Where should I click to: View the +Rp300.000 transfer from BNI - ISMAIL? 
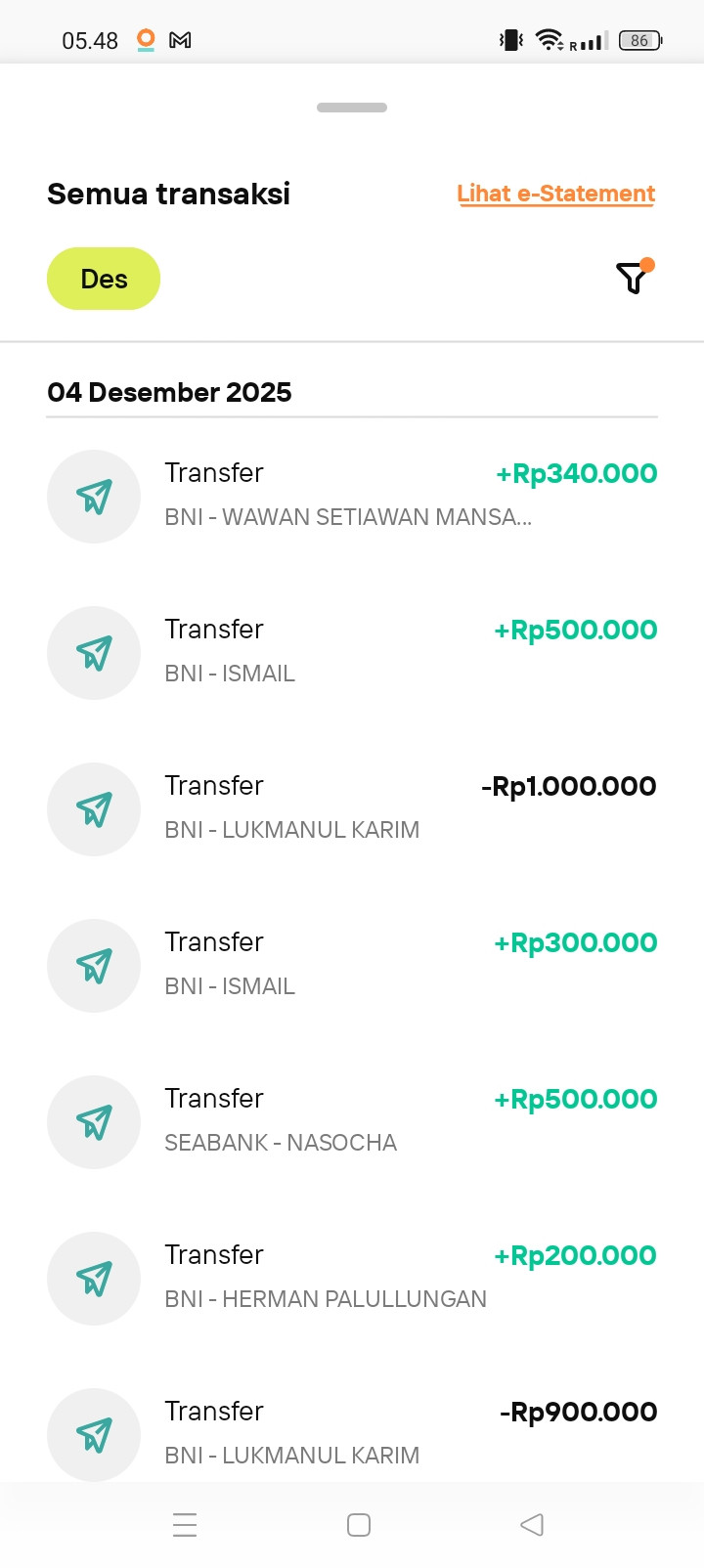point(352,966)
